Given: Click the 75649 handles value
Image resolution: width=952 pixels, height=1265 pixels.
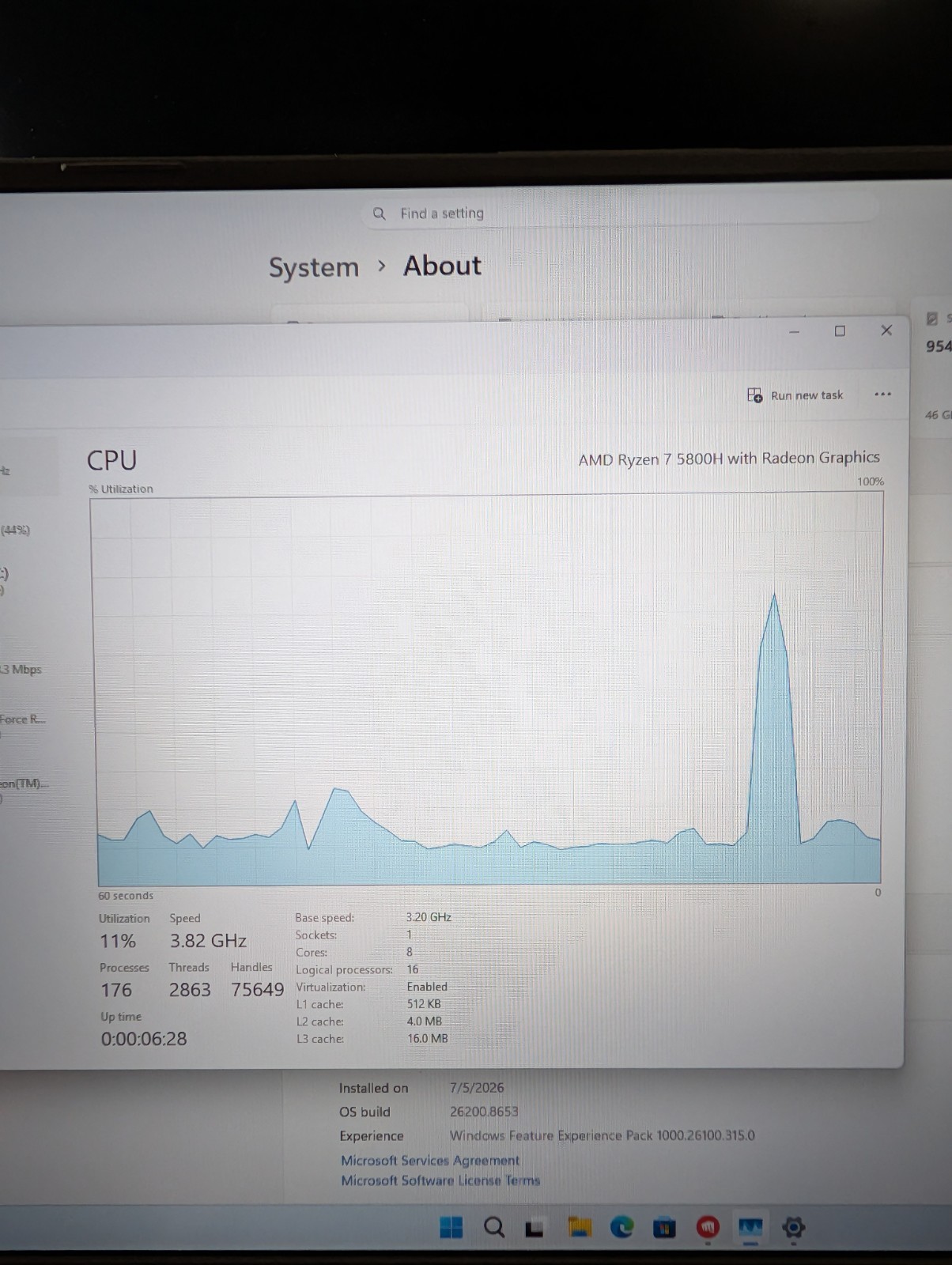Looking at the screenshot, I should [257, 990].
